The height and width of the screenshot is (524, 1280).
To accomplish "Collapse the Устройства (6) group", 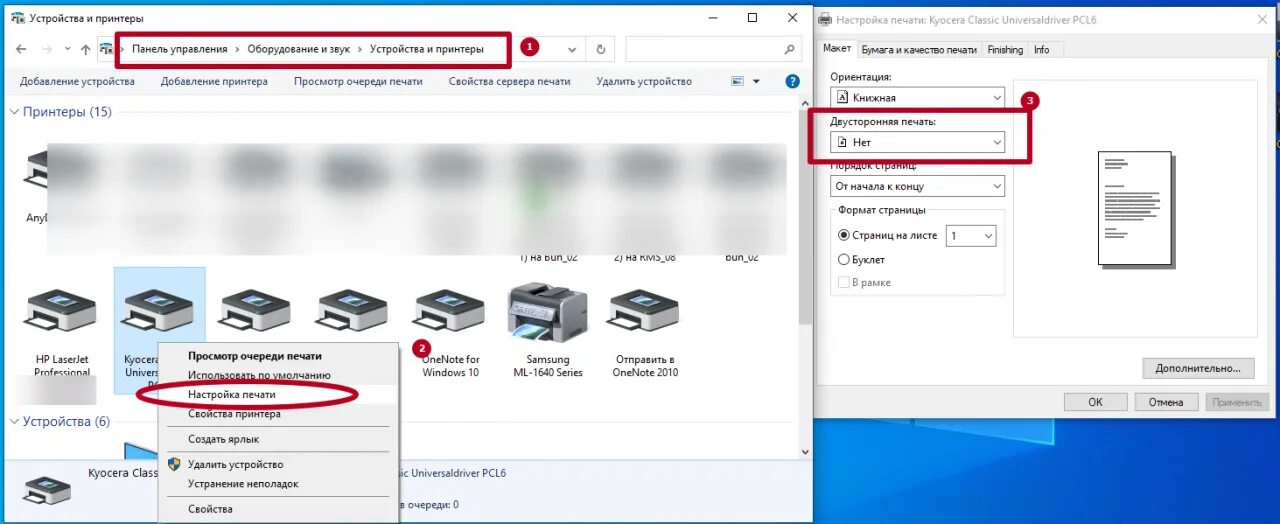I will (x=15, y=422).
